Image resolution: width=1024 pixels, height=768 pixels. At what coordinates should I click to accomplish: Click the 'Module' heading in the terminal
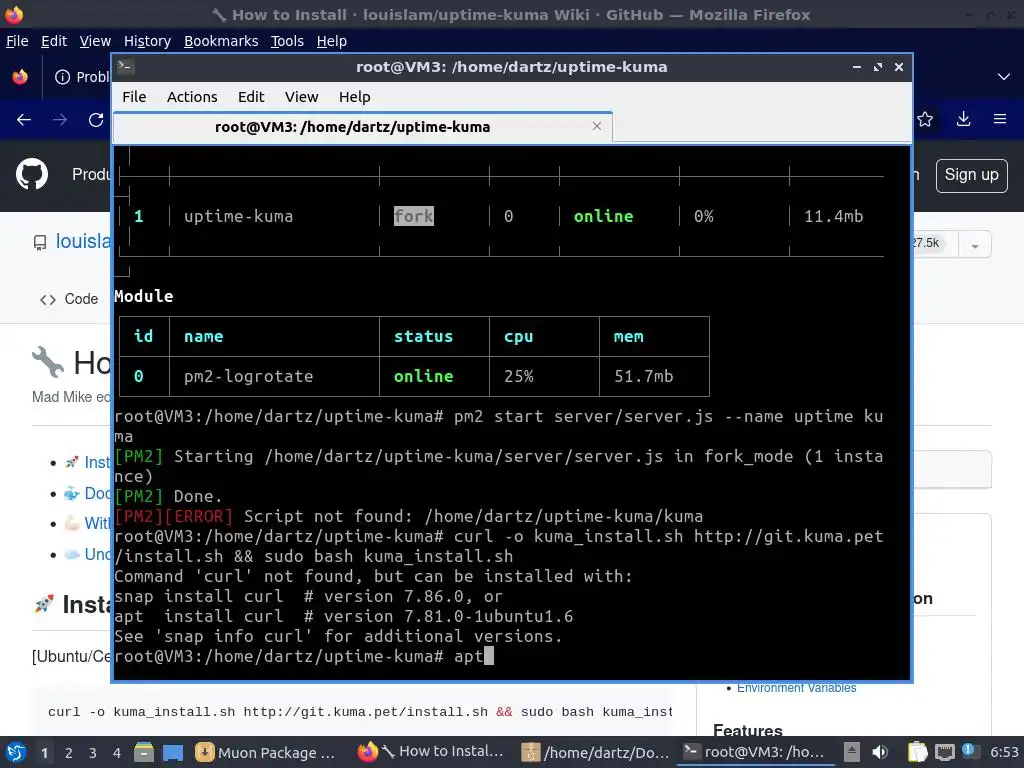144,296
